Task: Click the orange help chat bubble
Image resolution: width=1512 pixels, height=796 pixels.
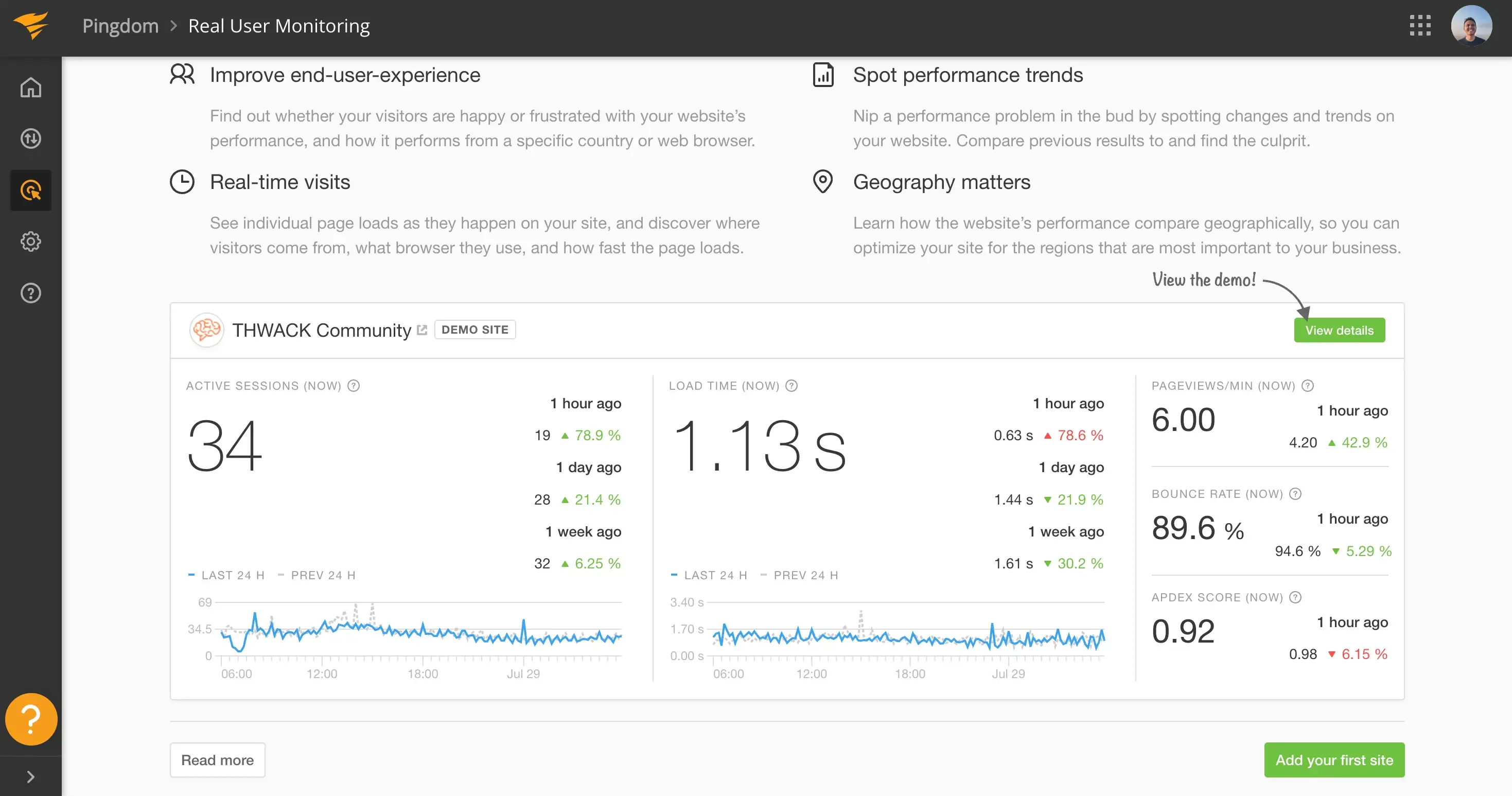Action: 31,719
